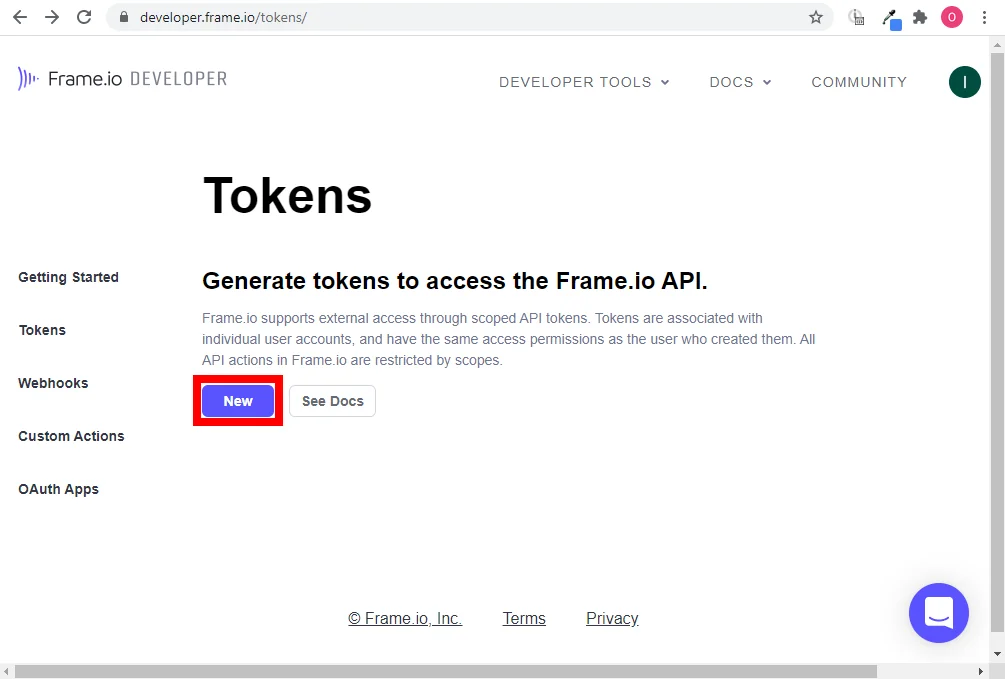Click the horizontal scrollbar right arrow
1005x679 pixels.
coord(981,671)
